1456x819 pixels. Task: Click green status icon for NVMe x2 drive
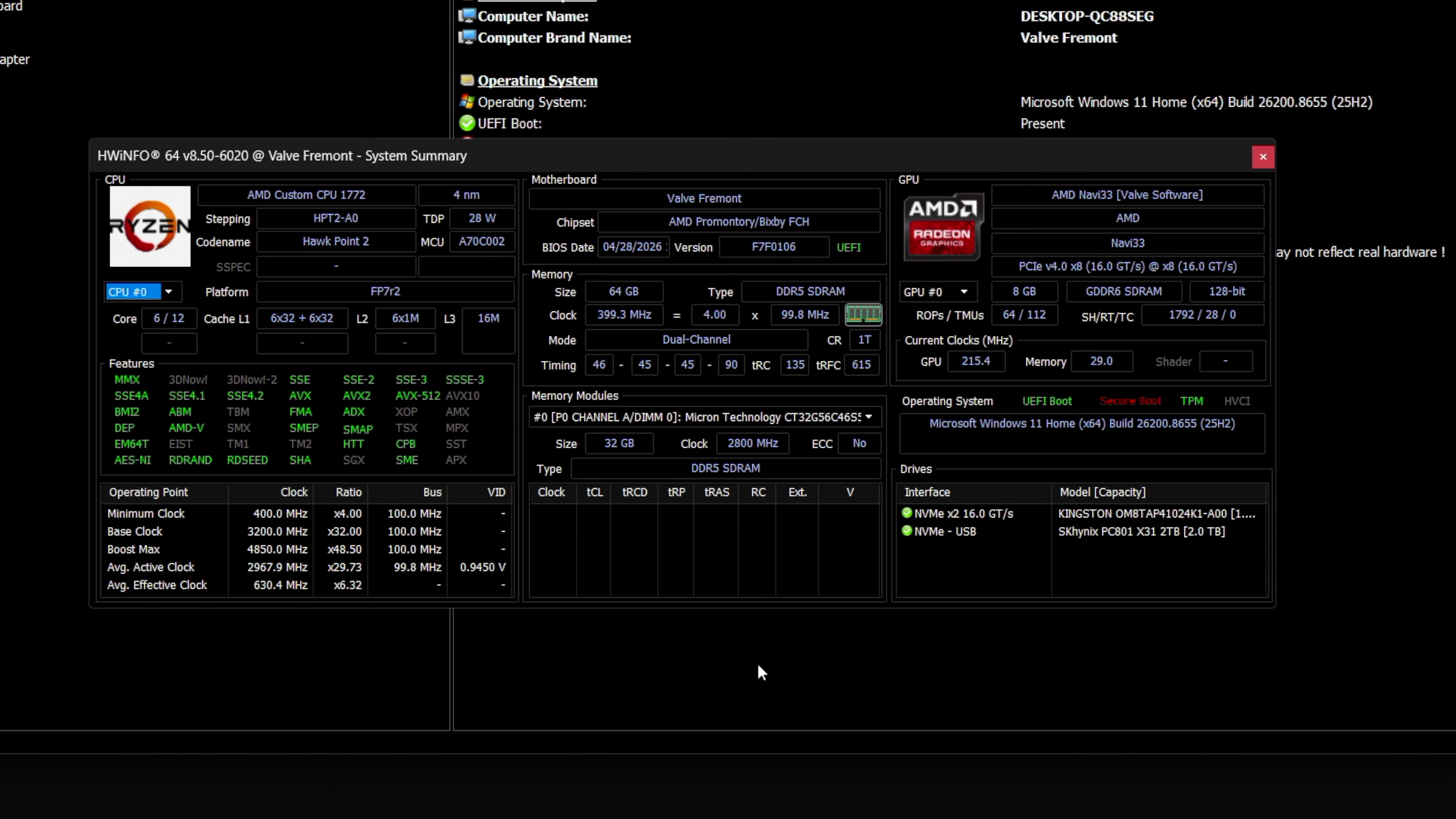(x=907, y=513)
